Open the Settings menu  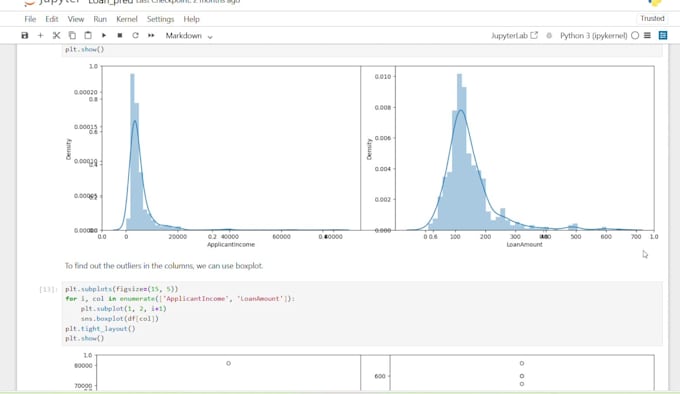pyautogui.click(x=160, y=19)
